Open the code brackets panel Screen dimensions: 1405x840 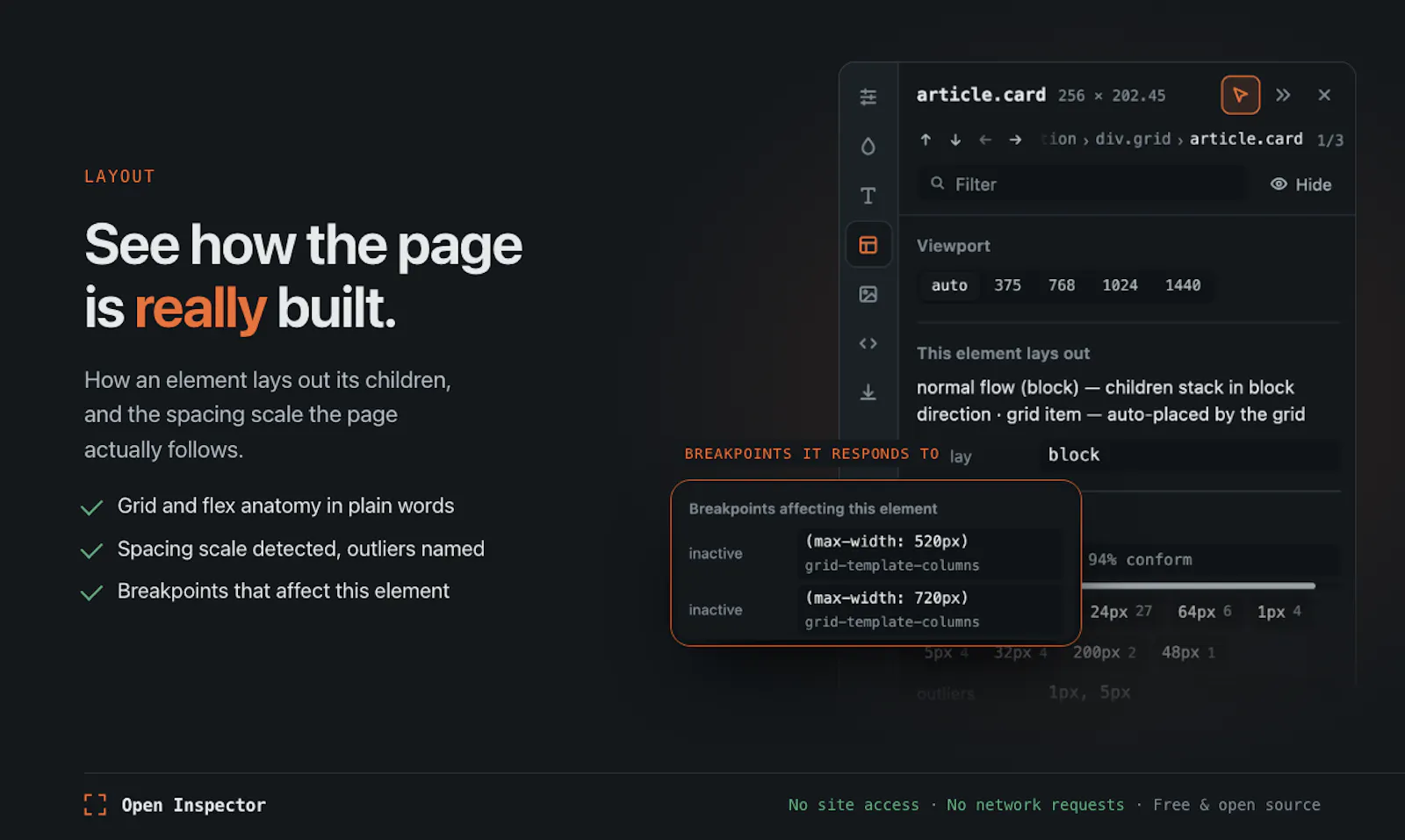(x=868, y=343)
